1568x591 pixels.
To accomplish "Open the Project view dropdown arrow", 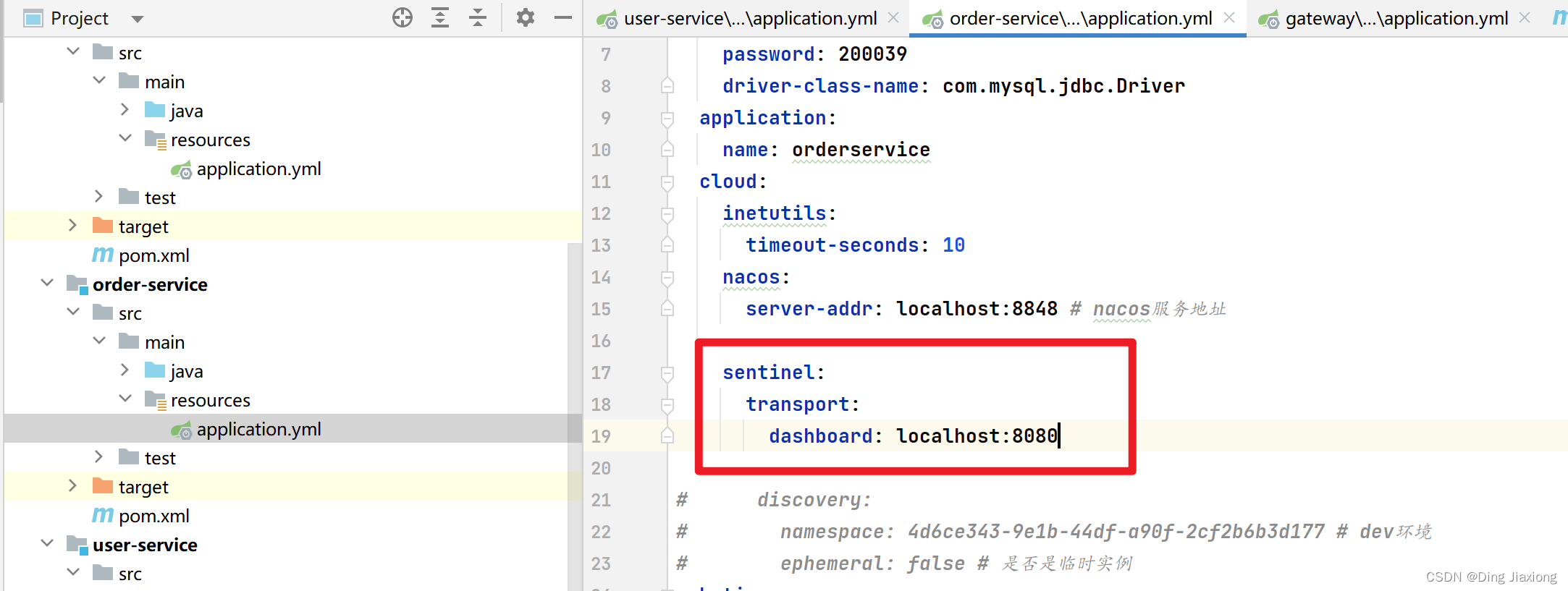I will coord(138,19).
